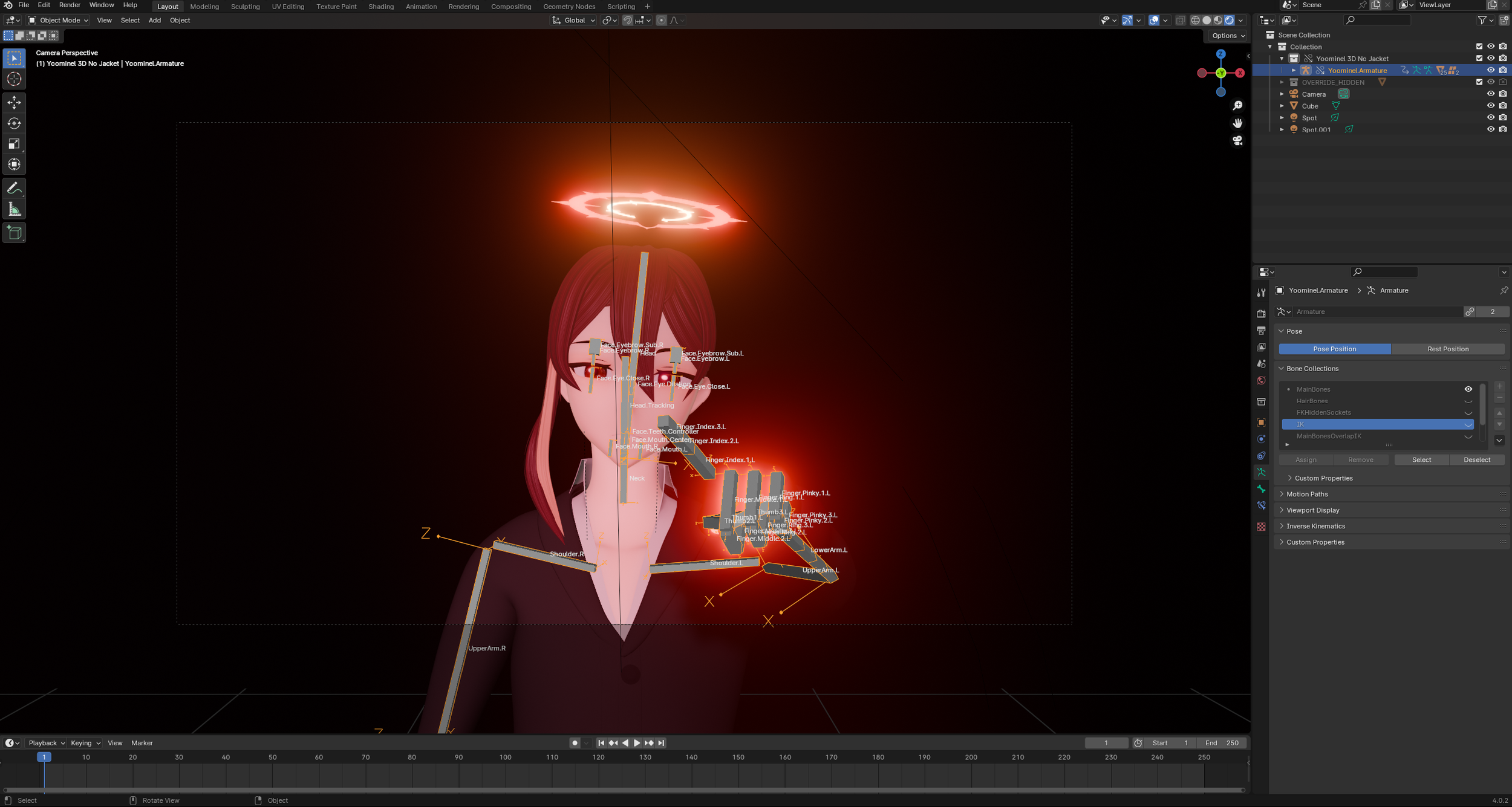Activate the Move tool
Screen dimensions: 1512x807
point(14,103)
